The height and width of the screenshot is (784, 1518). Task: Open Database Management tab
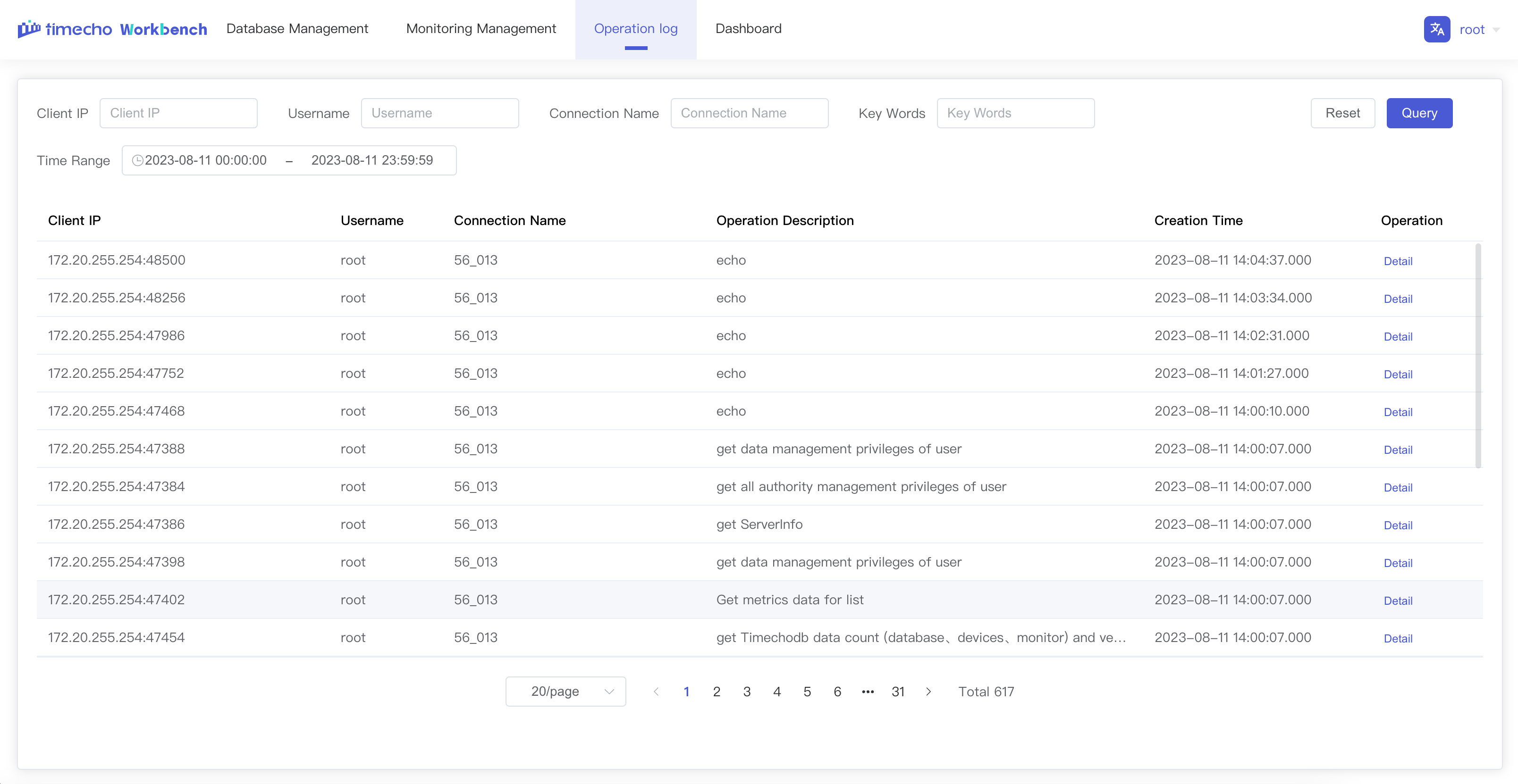297,28
